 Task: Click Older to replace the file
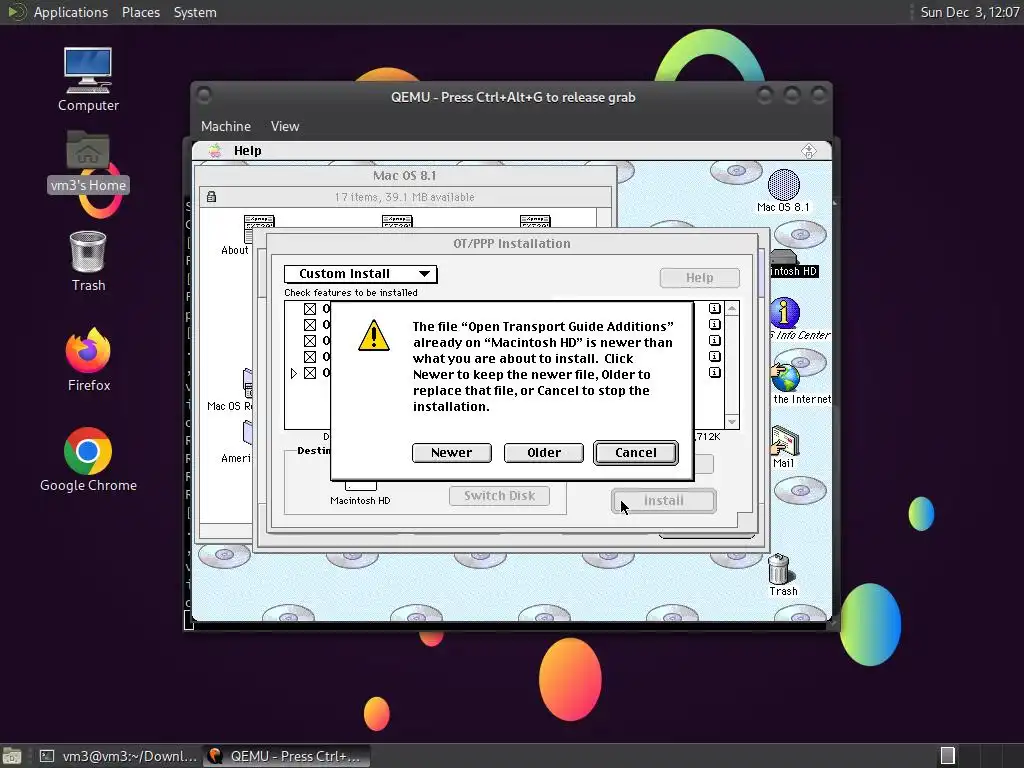click(x=543, y=453)
